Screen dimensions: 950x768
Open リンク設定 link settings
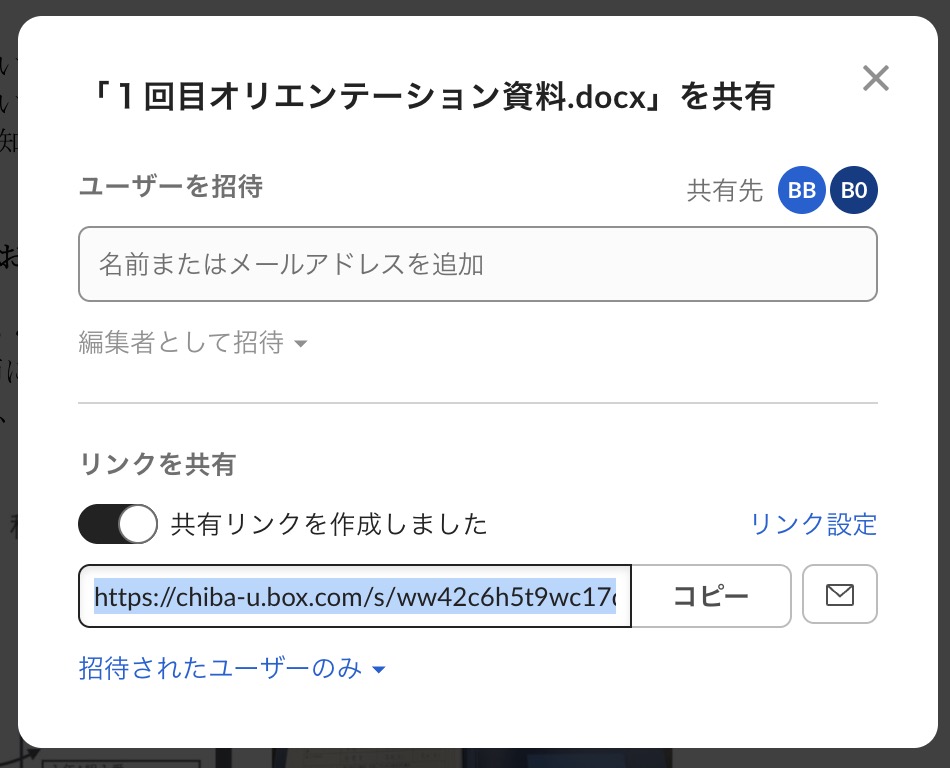point(812,523)
